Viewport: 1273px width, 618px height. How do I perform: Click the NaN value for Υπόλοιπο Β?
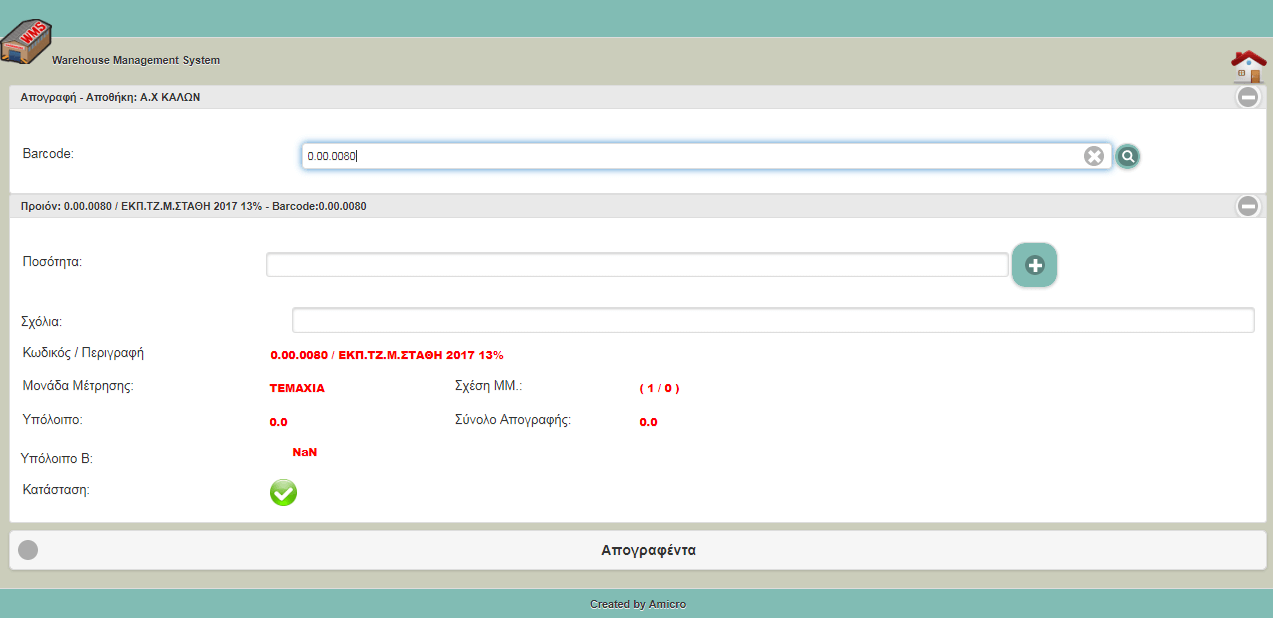click(x=305, y=452)
